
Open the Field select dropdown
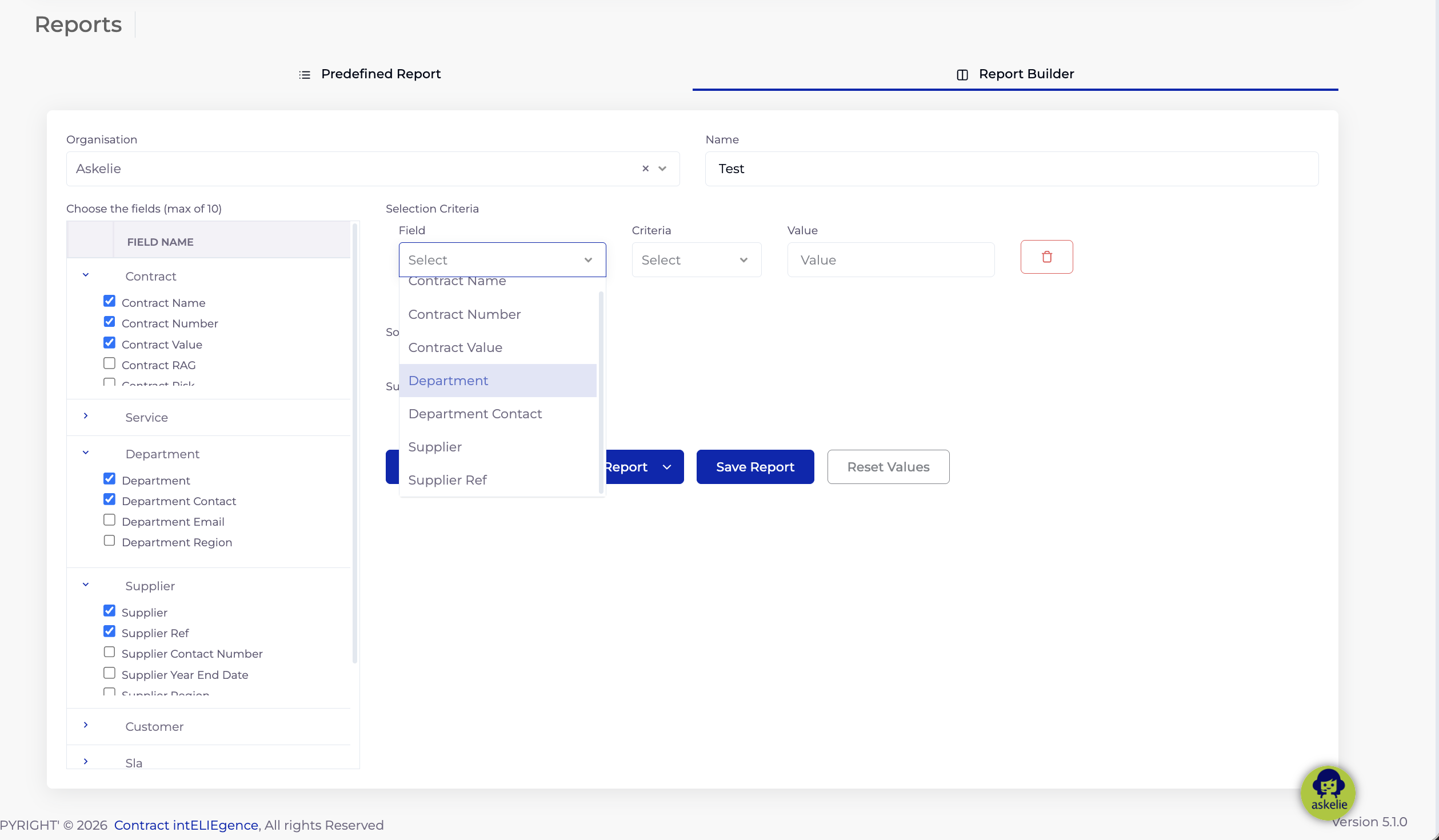click(502, 260)
